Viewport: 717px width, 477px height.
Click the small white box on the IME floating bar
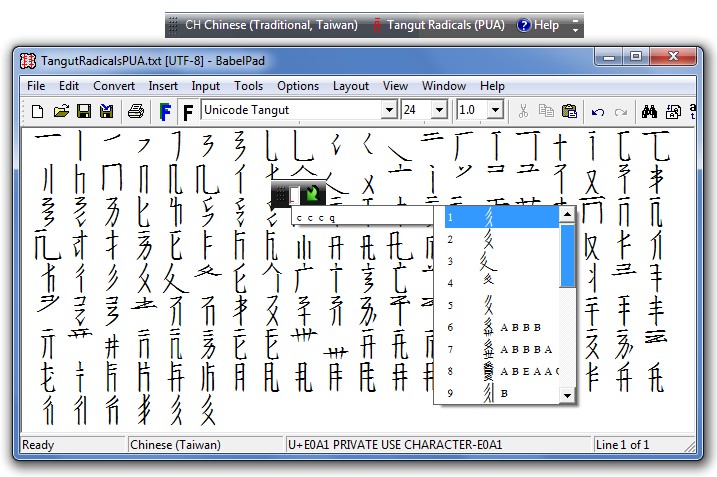pyautogui.click(x=294, y=195)
